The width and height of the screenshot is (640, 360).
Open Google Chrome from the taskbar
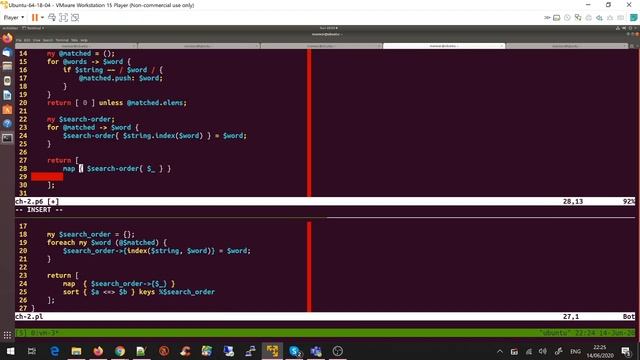point(120,351)
